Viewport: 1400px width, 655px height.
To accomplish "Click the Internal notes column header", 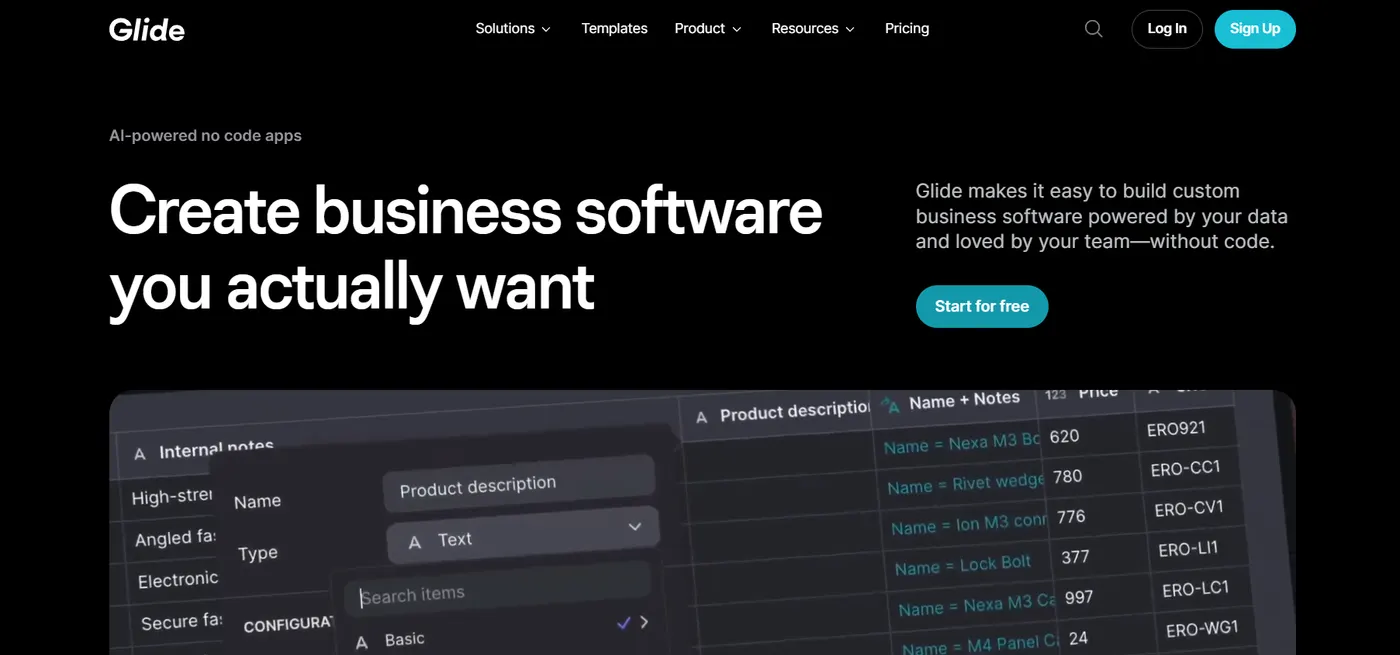I will (216, 450).
